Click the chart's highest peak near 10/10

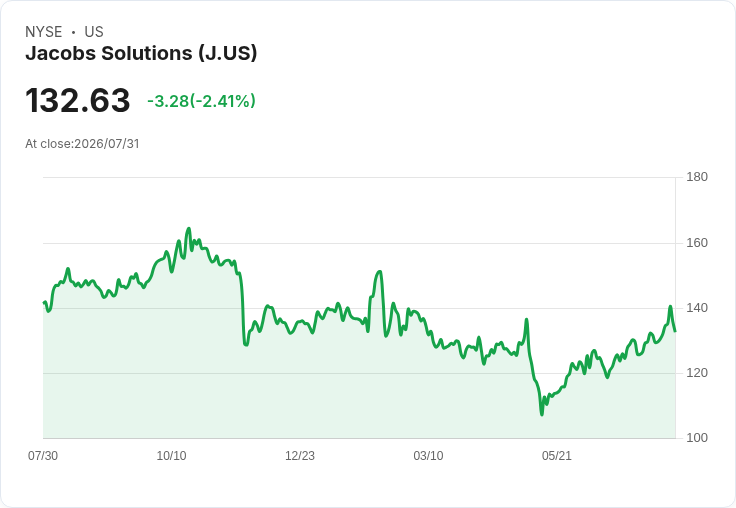pyautogui.click(x=189, y=229)
